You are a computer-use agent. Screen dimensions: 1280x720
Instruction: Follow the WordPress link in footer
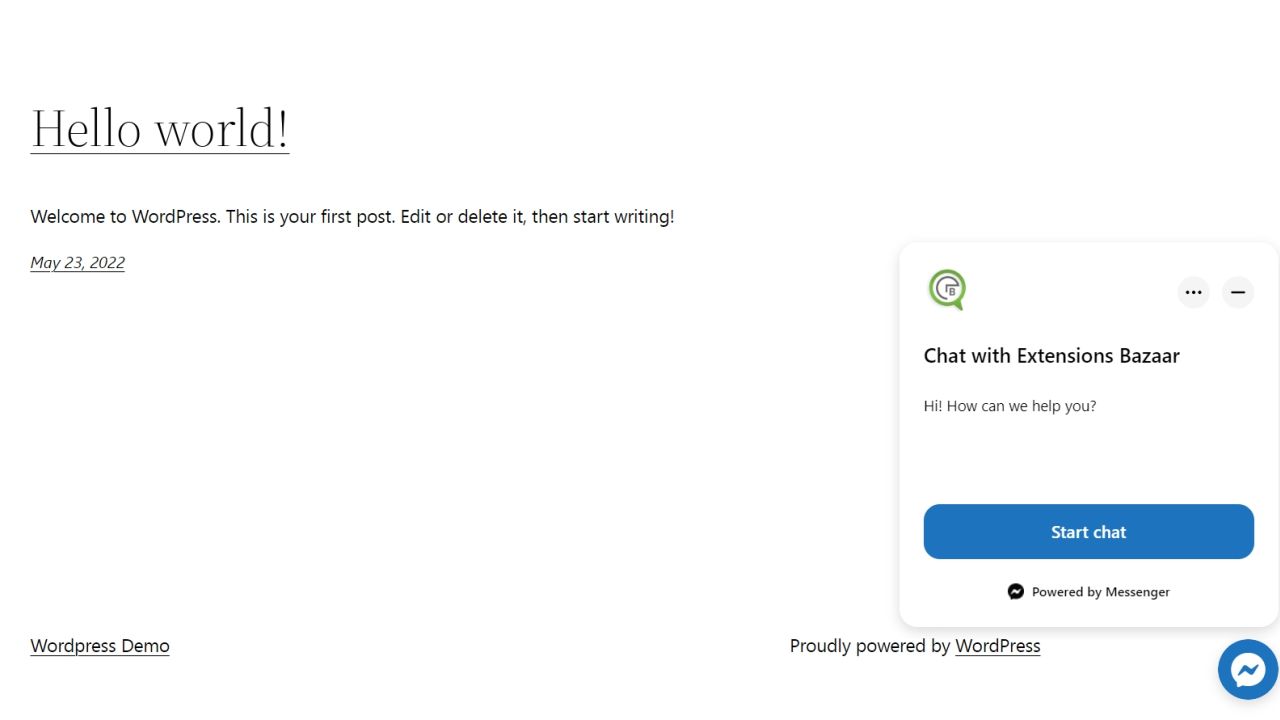(997, 646)
